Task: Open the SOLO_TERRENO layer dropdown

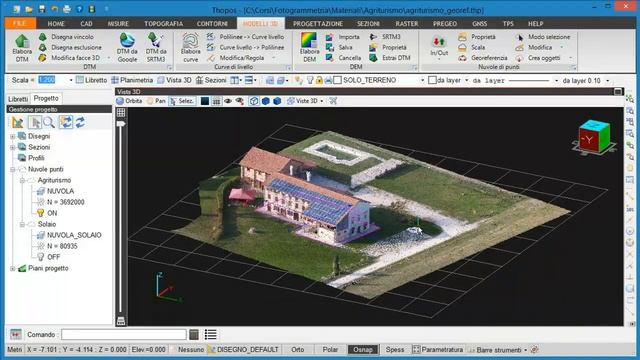Action: point(422,80)
